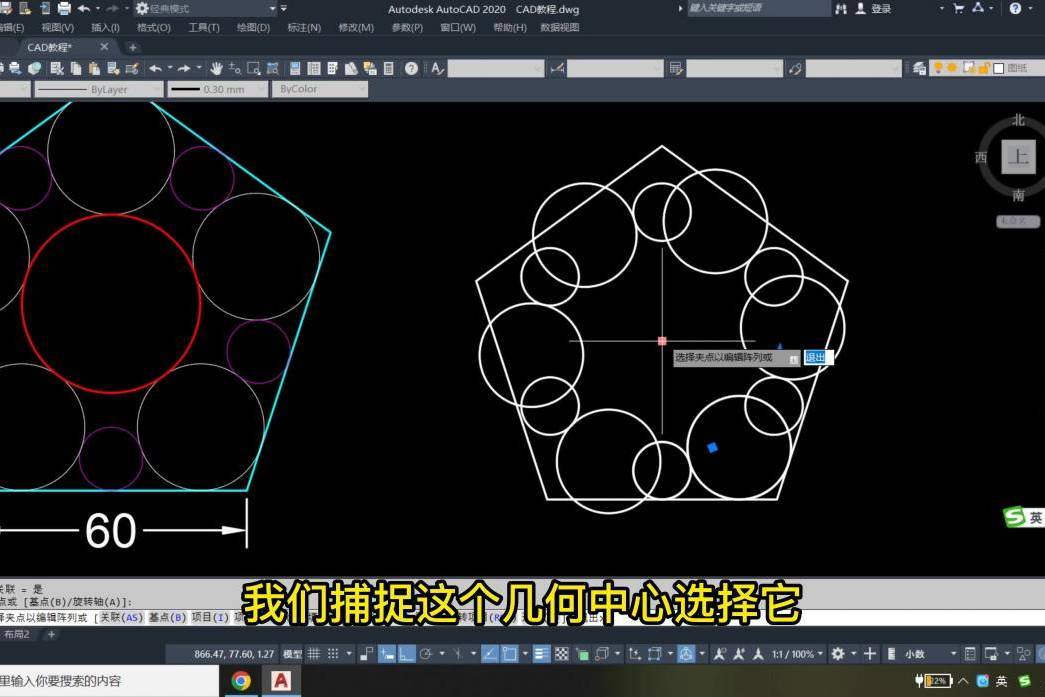
Task: Click the Help question mark toolbar icon
Action: point(411,68)
